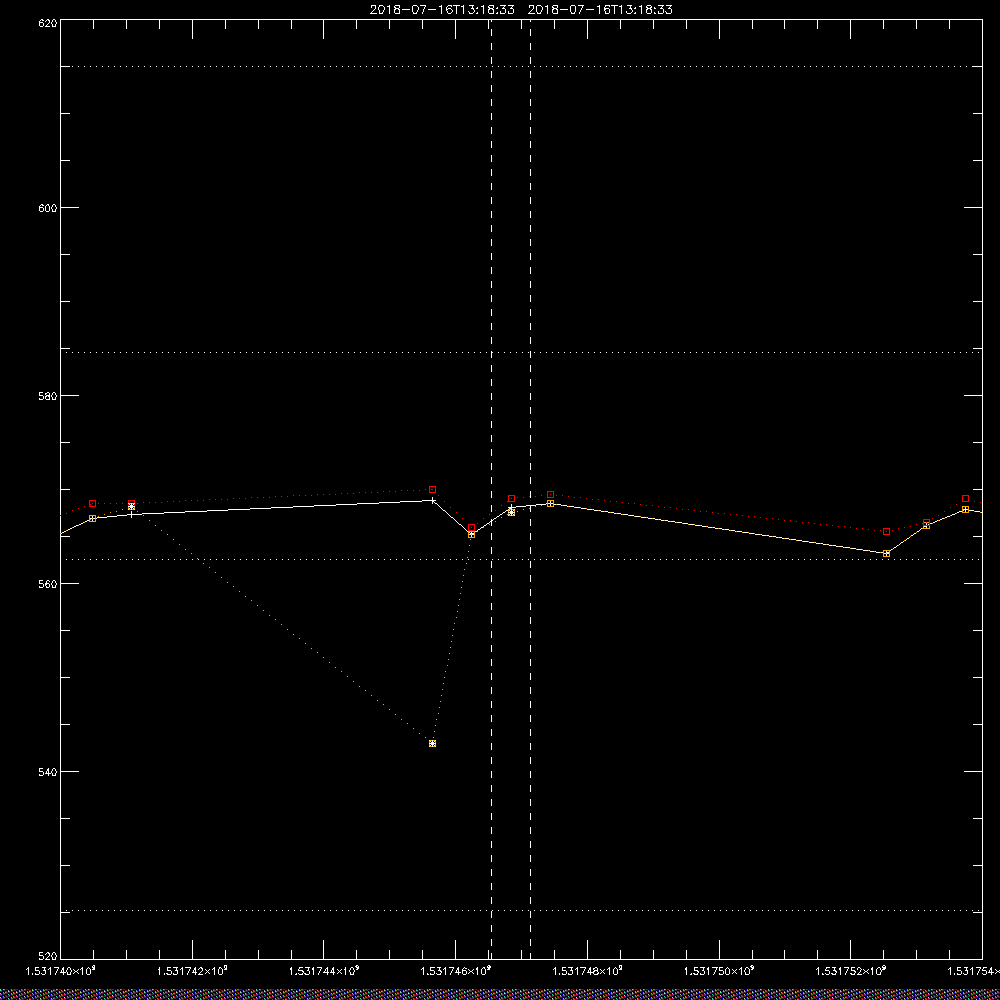Screen dimensions: 1000x1000
Task: Click the 620 y-axis label
Action: pos(48,24)
